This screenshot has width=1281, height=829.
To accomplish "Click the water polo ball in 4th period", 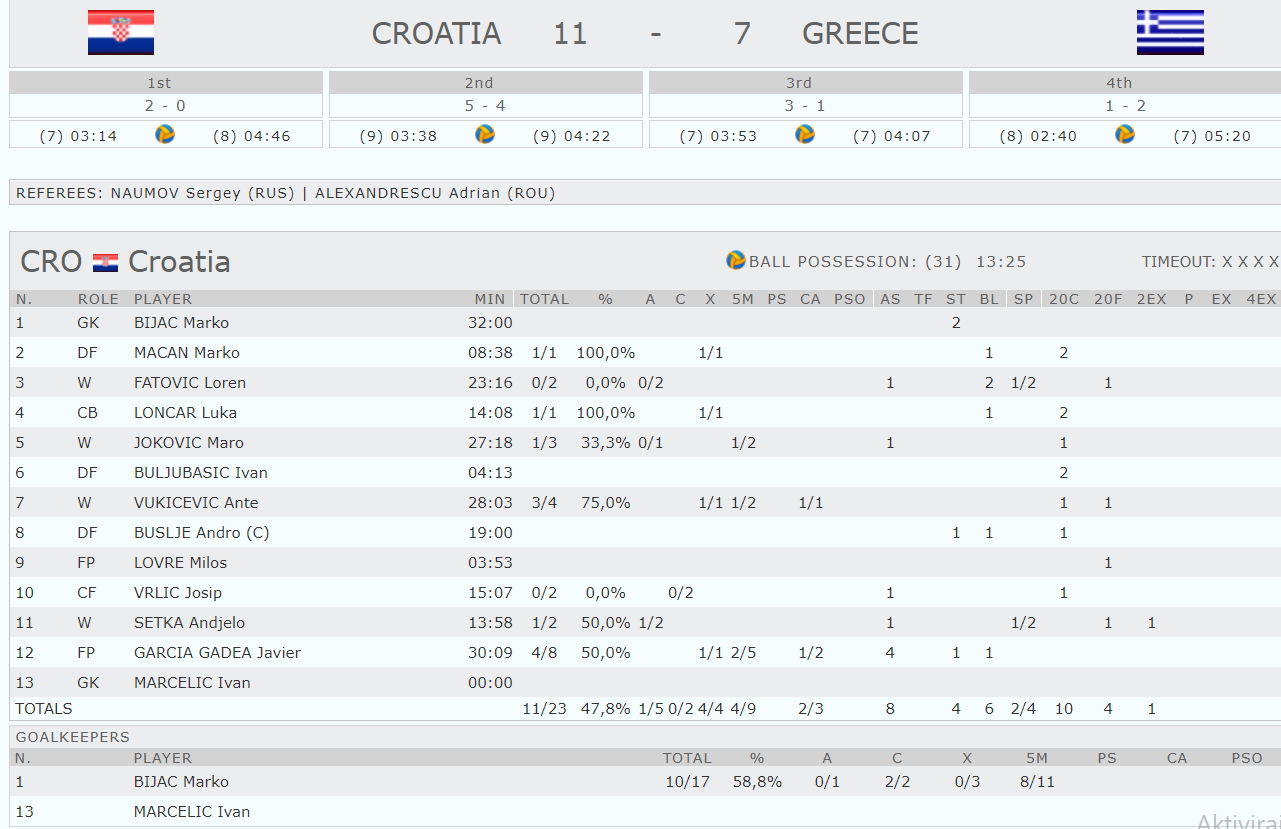I will coord(1125,134).
